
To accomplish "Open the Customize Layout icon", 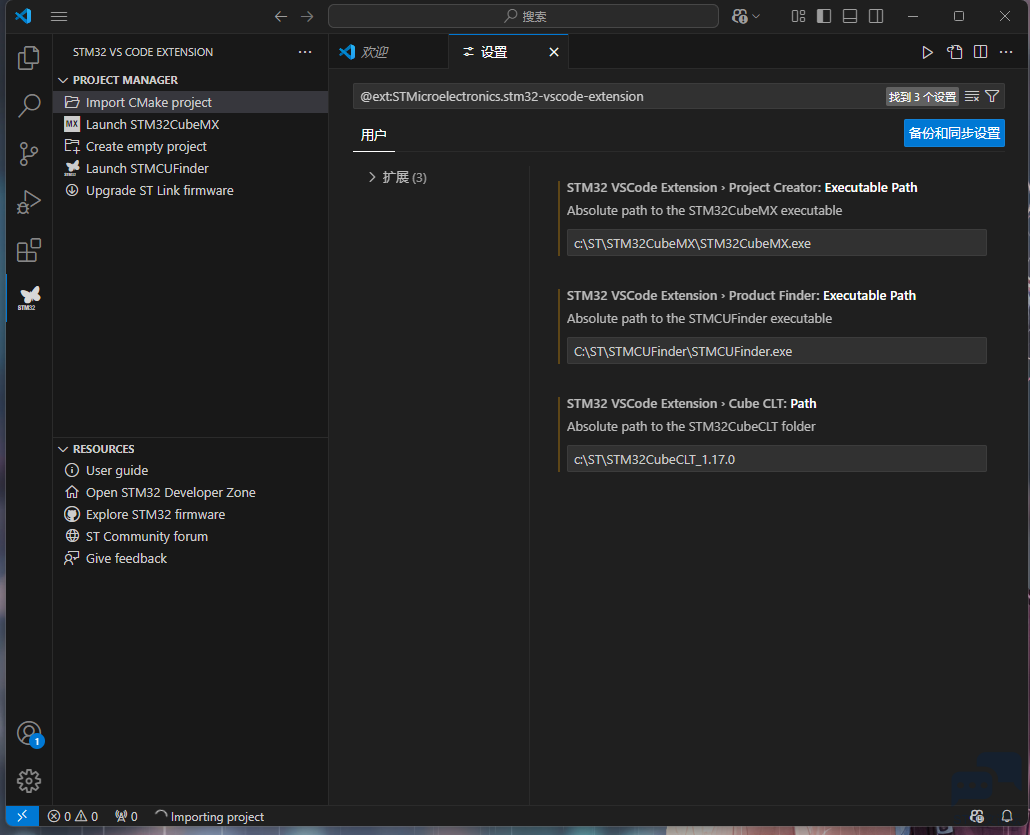I will click(x=798, y=16).
